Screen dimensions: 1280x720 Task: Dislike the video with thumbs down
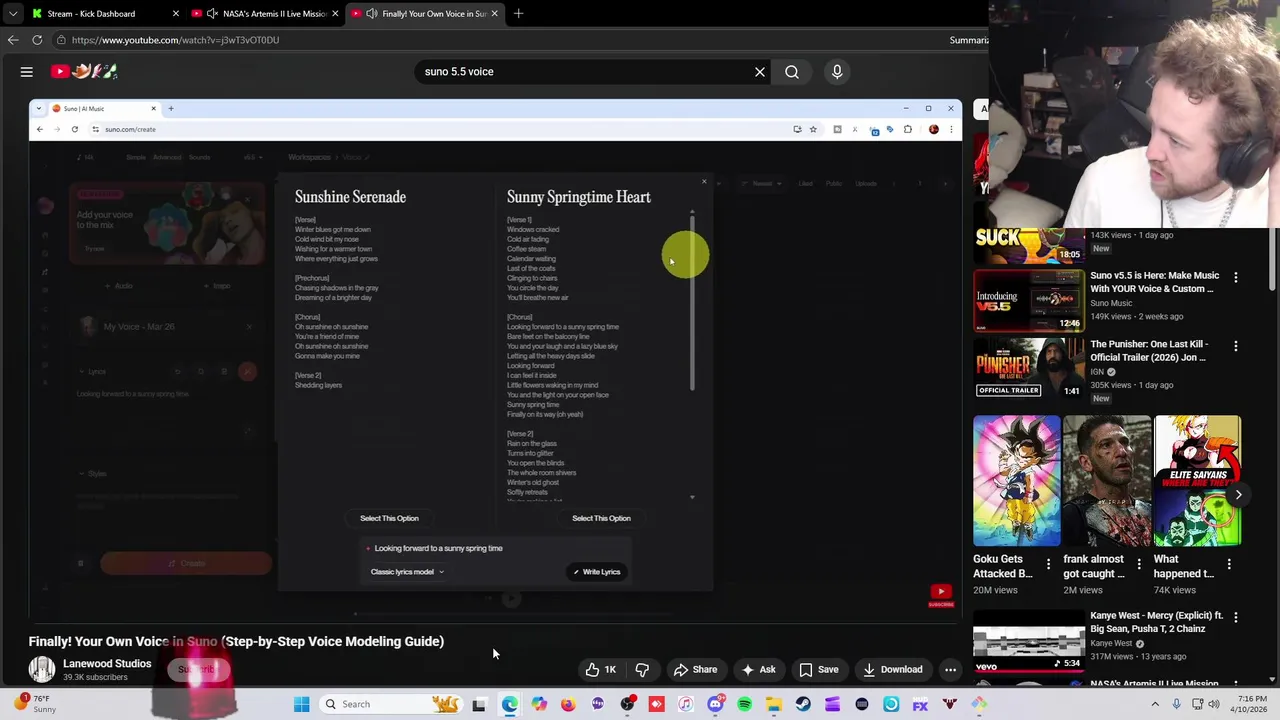pos(642,670)
